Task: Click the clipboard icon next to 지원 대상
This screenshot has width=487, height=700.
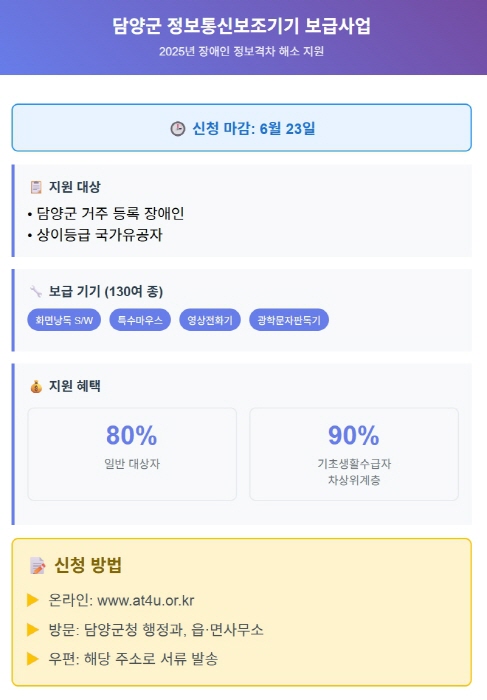Action: [36, 187]
